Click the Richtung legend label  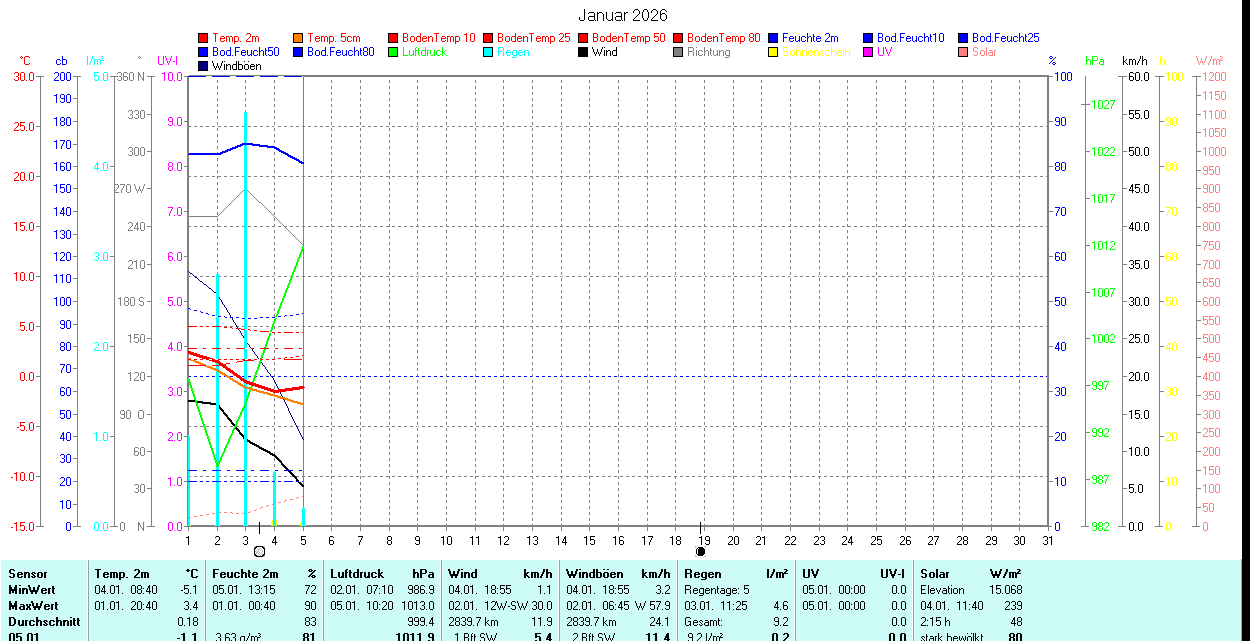[x=709, y=52]
